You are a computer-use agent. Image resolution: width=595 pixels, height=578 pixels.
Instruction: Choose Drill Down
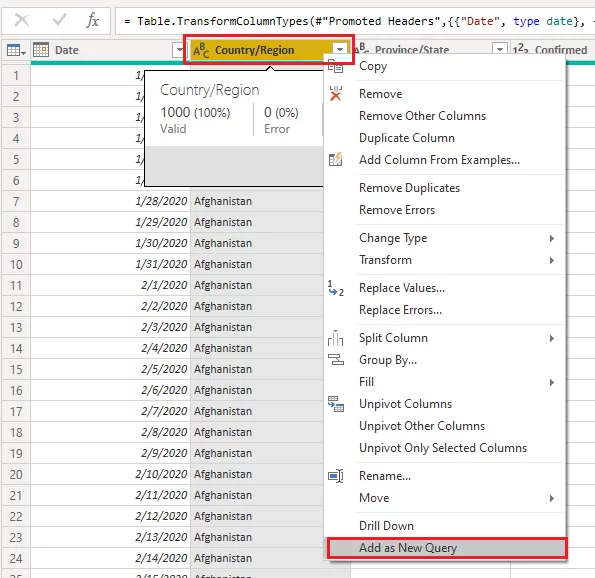(445, 526)
